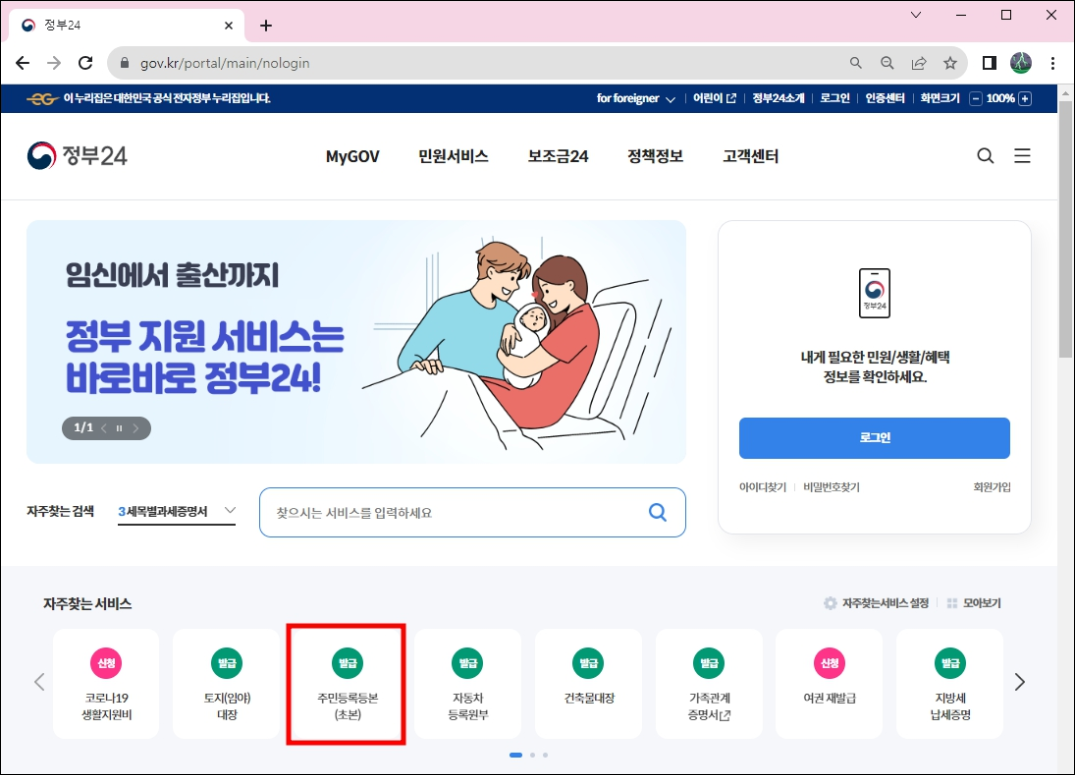Open 자동차 등록원부 service
Screen dimensions: 1075x775
(x=468, y=684)
